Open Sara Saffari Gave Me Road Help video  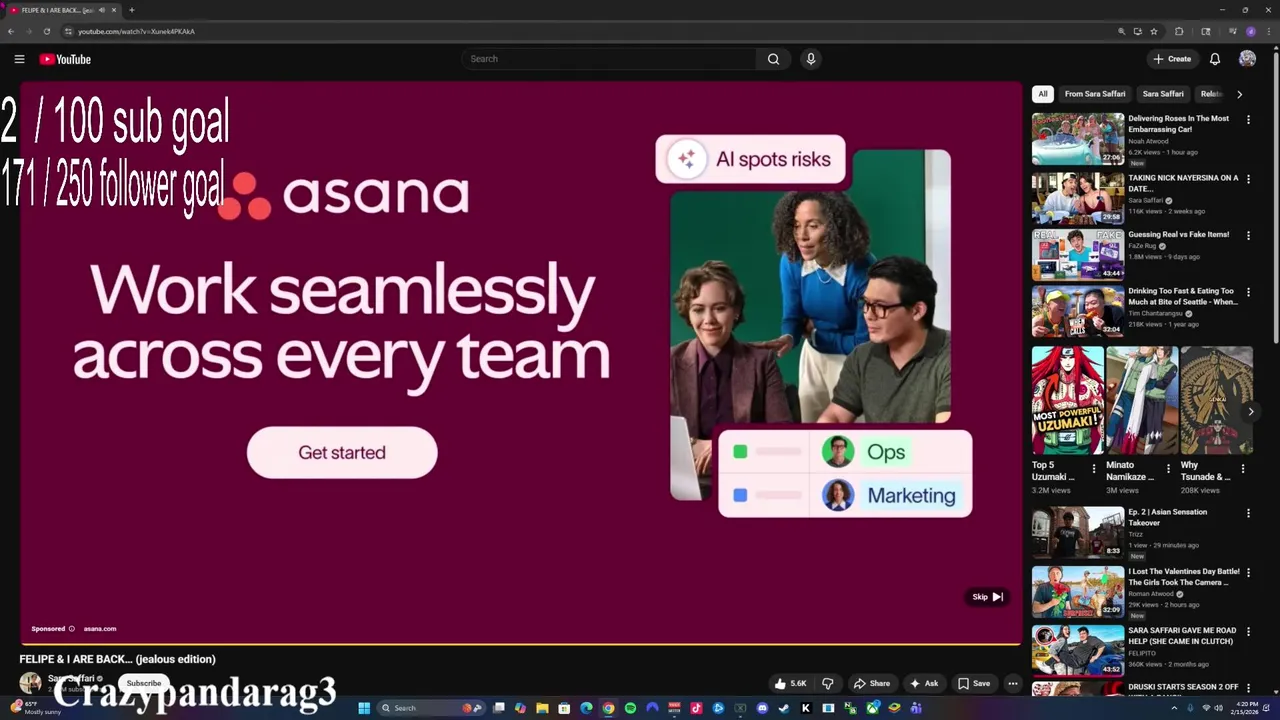tap(1078, 650)
